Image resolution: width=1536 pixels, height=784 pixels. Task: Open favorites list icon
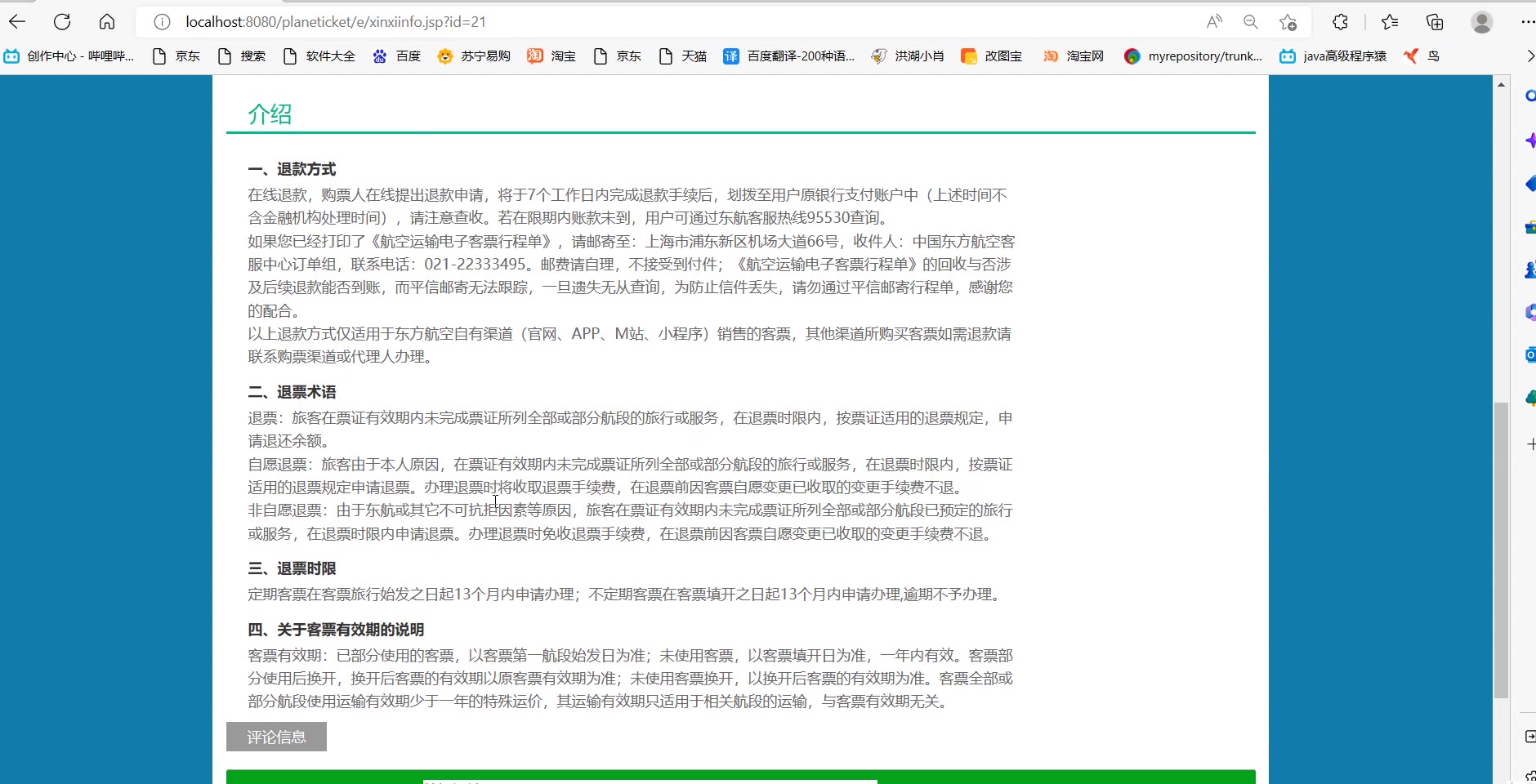[1389, 22]
